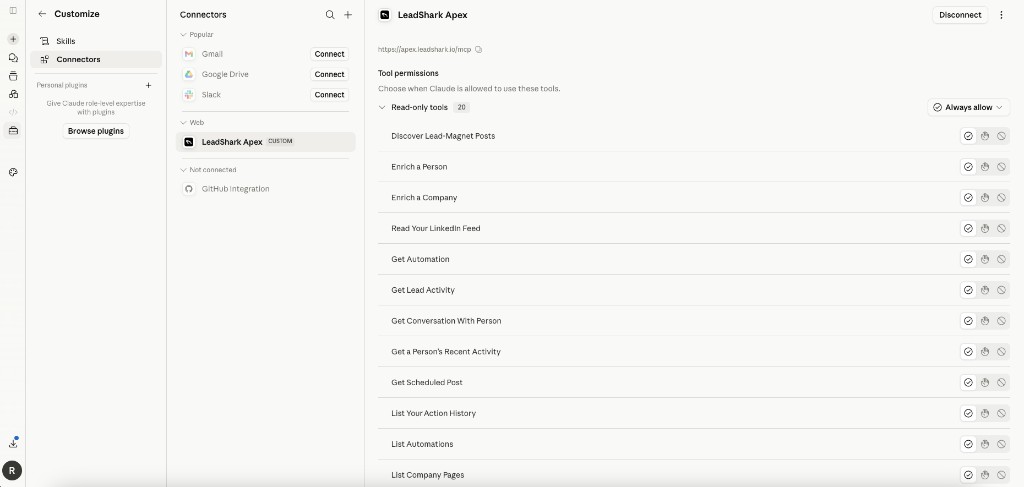This screenshot has height=487, width=1024.
Task: Open the GitHub Integration connector
Action: click(x=266, y=189)
